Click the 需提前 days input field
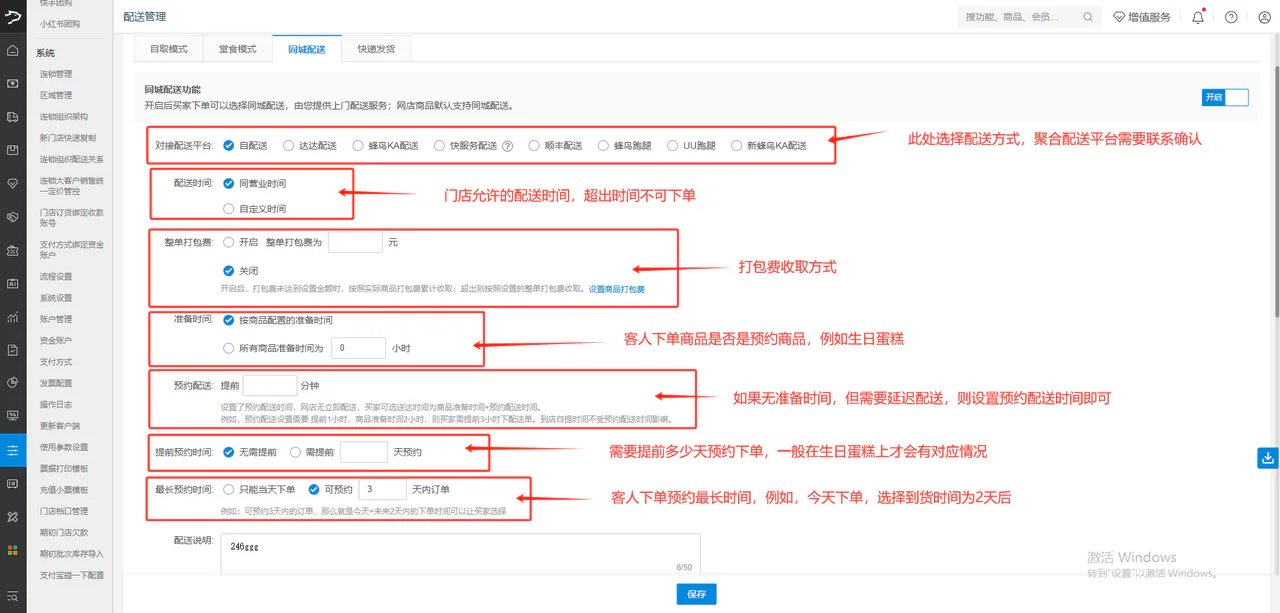Screen dimensions: 1280x613 click(364, 452)
